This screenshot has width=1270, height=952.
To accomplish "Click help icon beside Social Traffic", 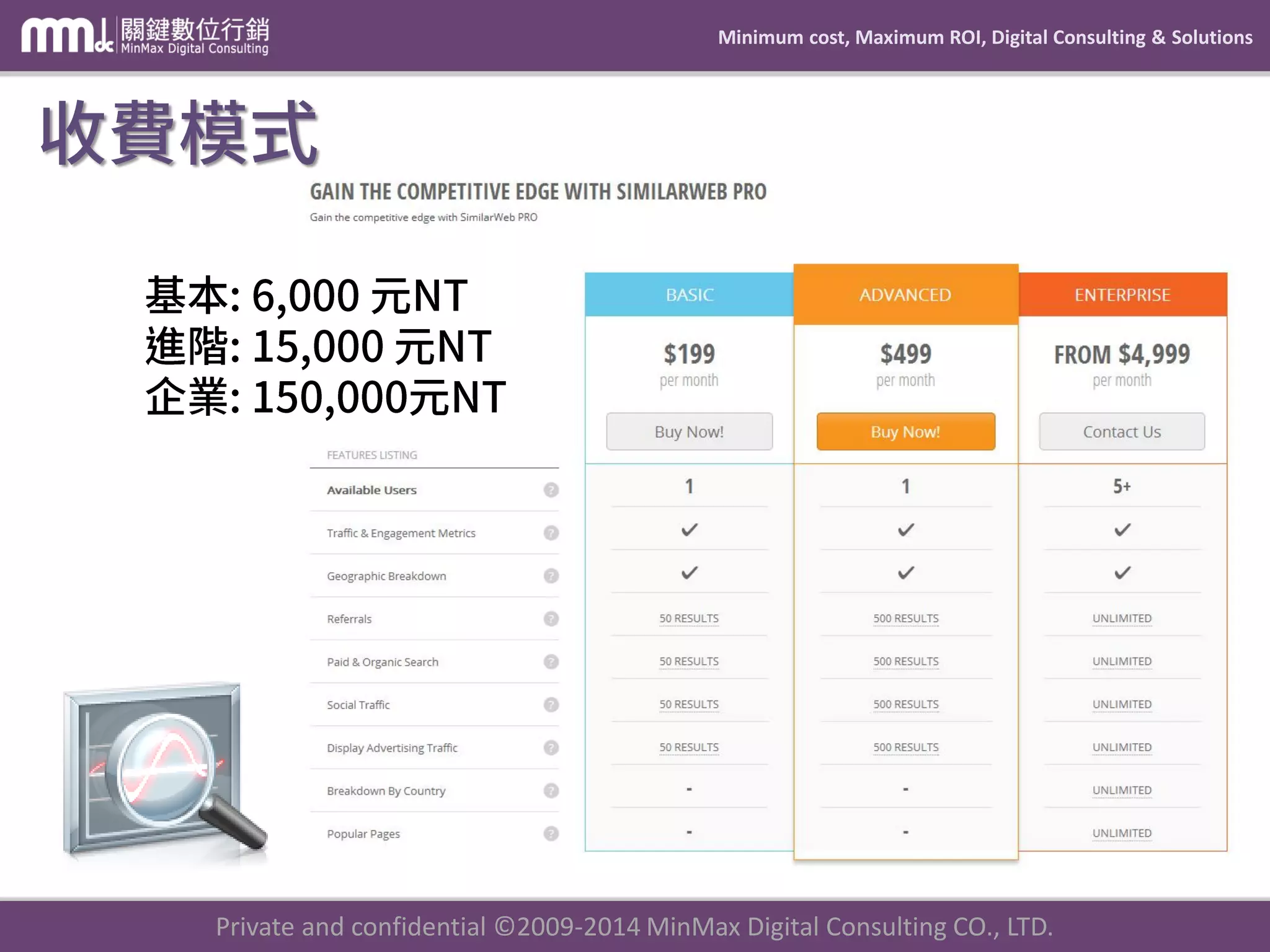I will (x=551, y=705).
